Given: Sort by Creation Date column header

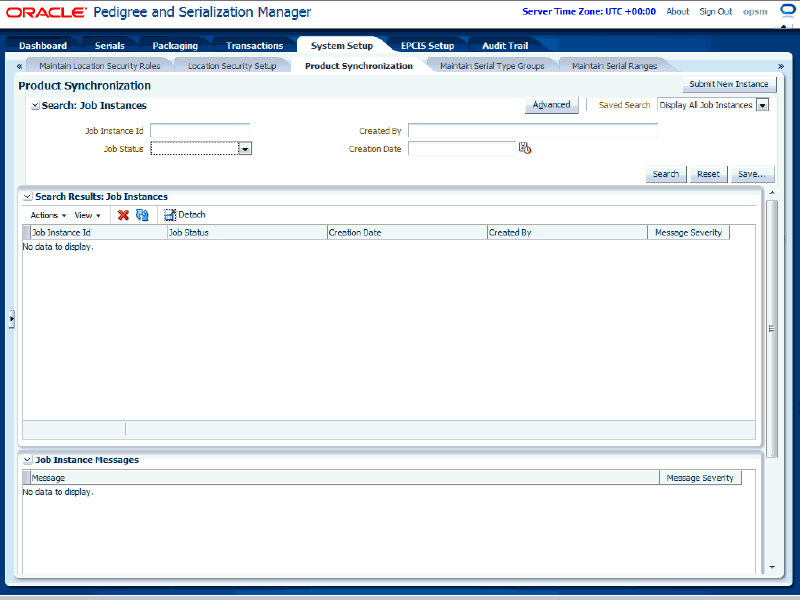Looking at the screenshot, I should click(x=407, y=232).
